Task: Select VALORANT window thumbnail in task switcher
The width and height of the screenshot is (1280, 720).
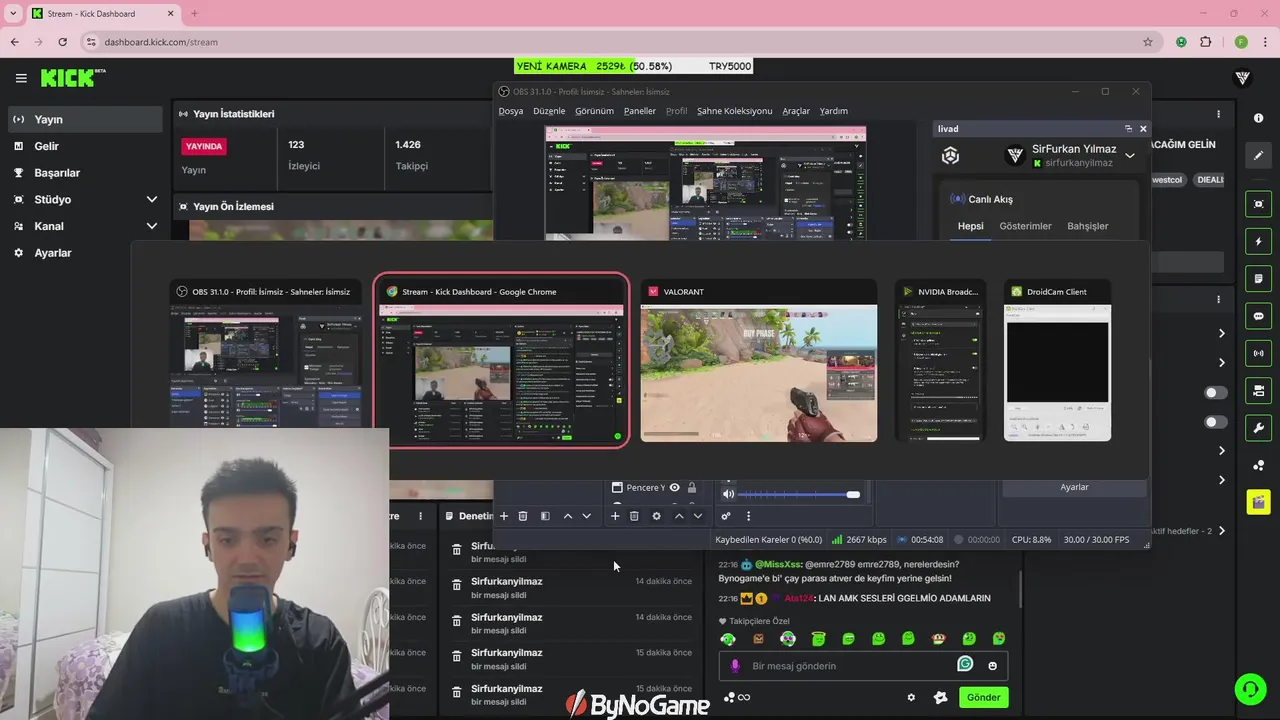Action: pos(759,362)
